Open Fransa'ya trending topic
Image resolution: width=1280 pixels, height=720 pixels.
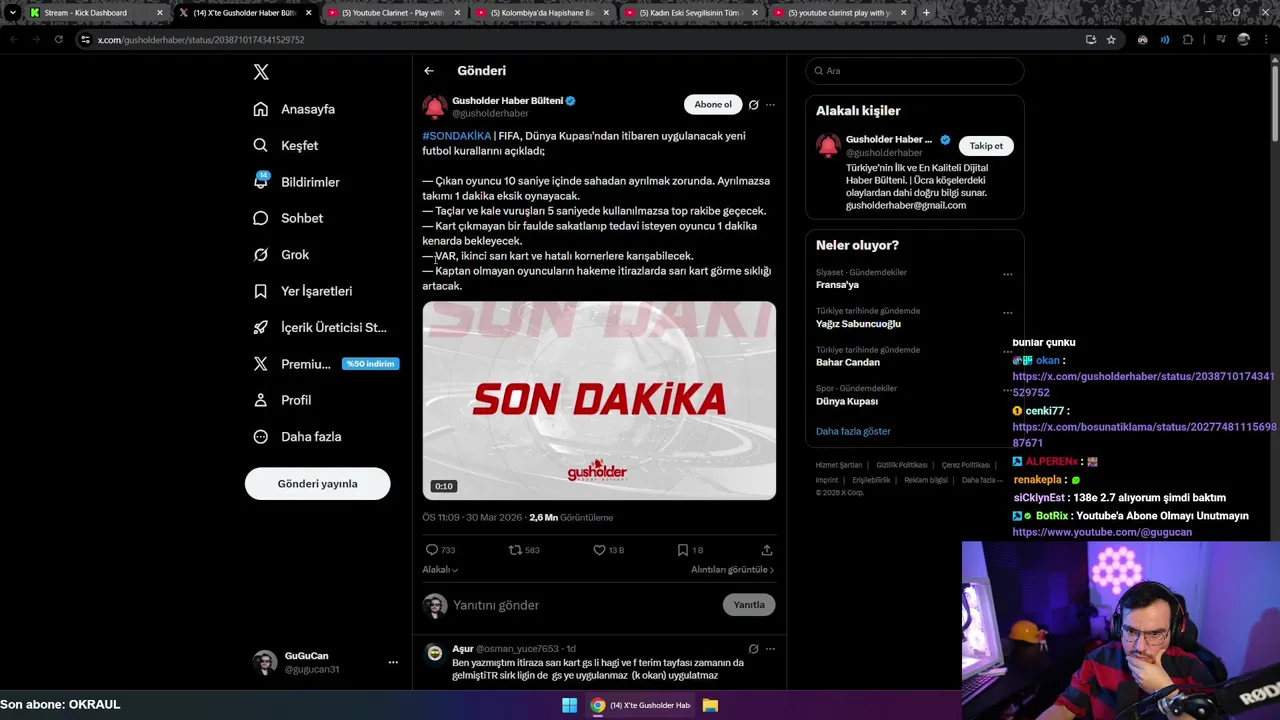837,285
